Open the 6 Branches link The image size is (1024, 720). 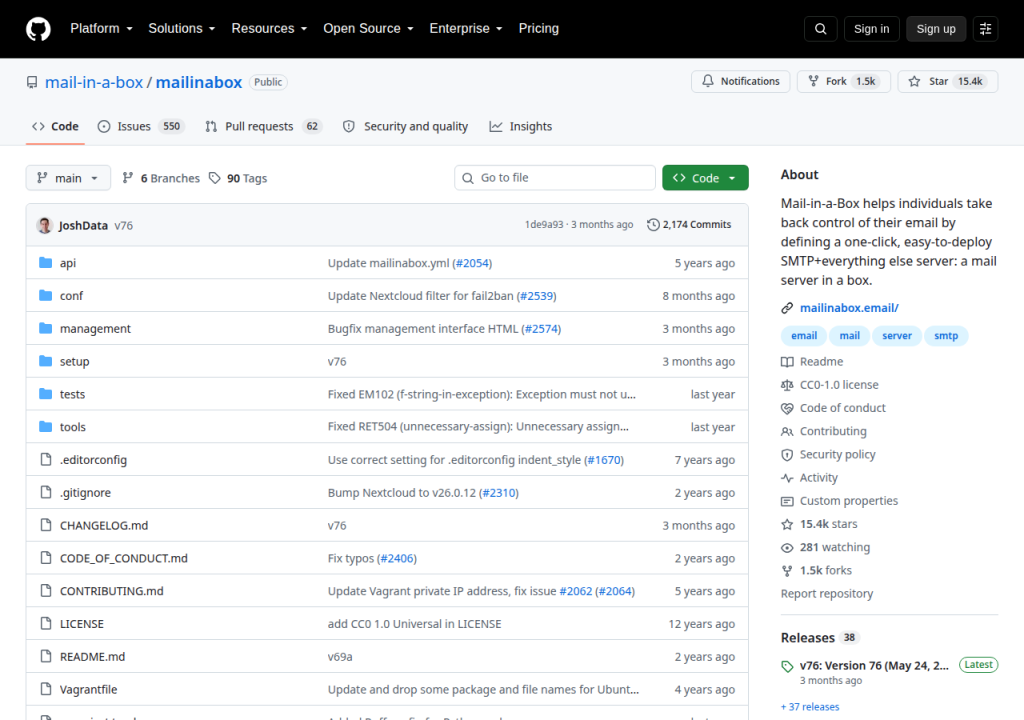(x=161, y=178)
